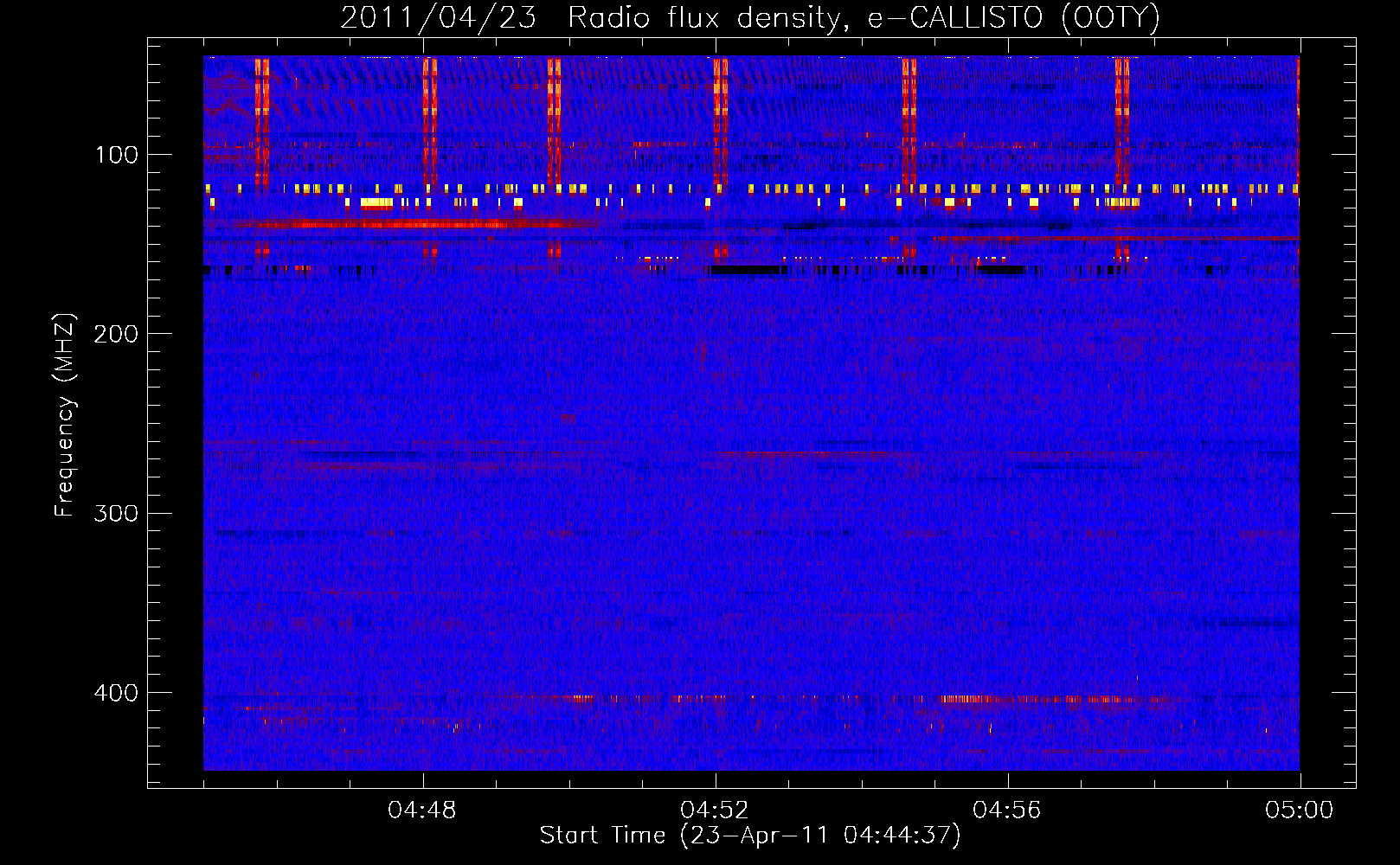The image size is (1400, 865).
Task: Click the 04:52 time tick label
Action: click(715, 811)
